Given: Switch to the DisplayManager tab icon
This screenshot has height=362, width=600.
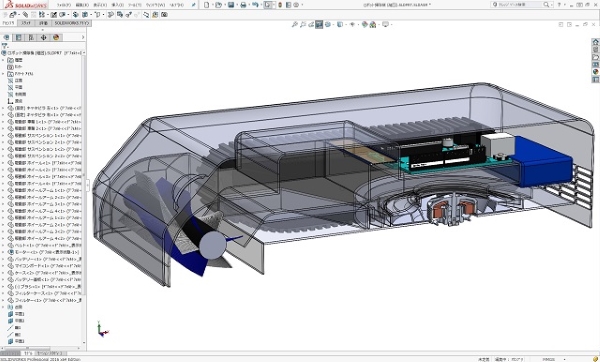Looking at the screenshot, I should coord(56,37).
